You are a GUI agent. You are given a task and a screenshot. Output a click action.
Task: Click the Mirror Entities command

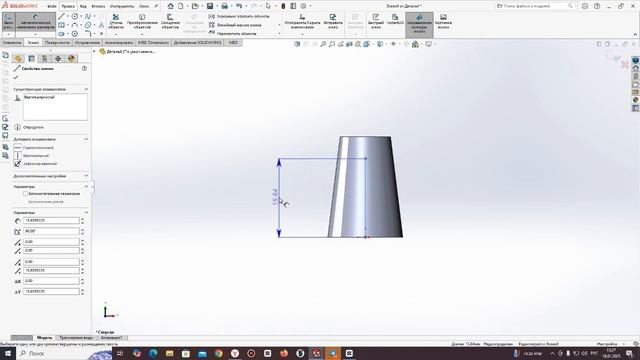(x=239, y=16)
